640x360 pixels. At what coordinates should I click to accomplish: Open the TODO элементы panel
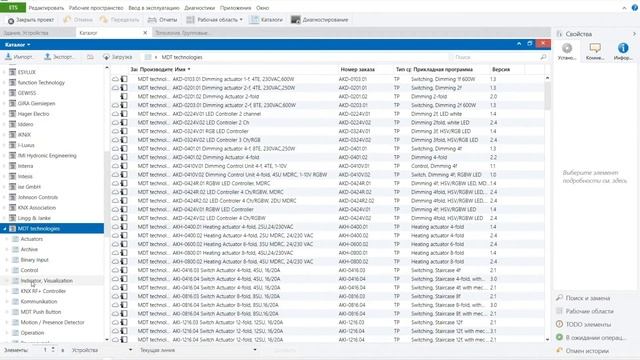click(584, 324)
